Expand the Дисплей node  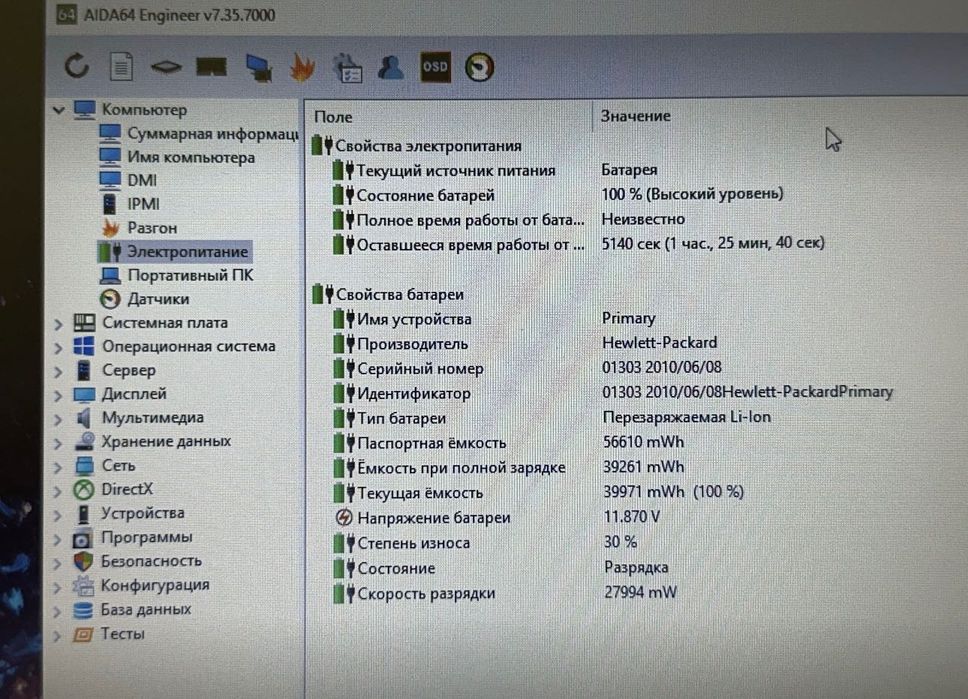pyautogui.click(x=58, y=395)
